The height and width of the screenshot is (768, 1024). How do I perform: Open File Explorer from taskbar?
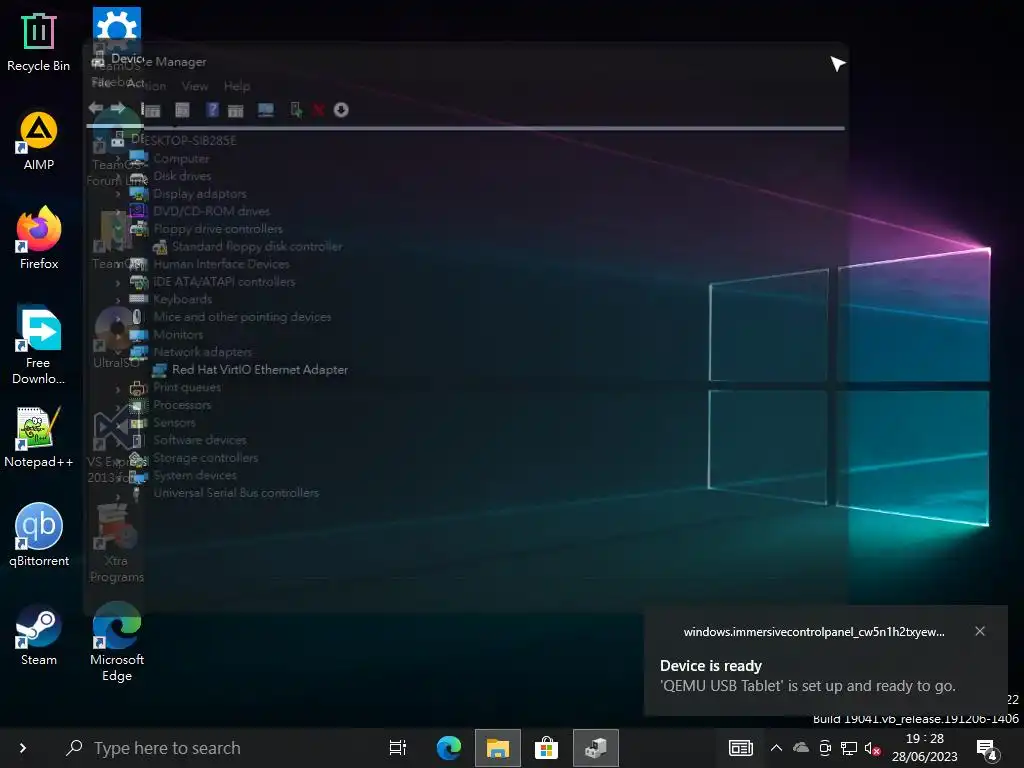(498, 748)
